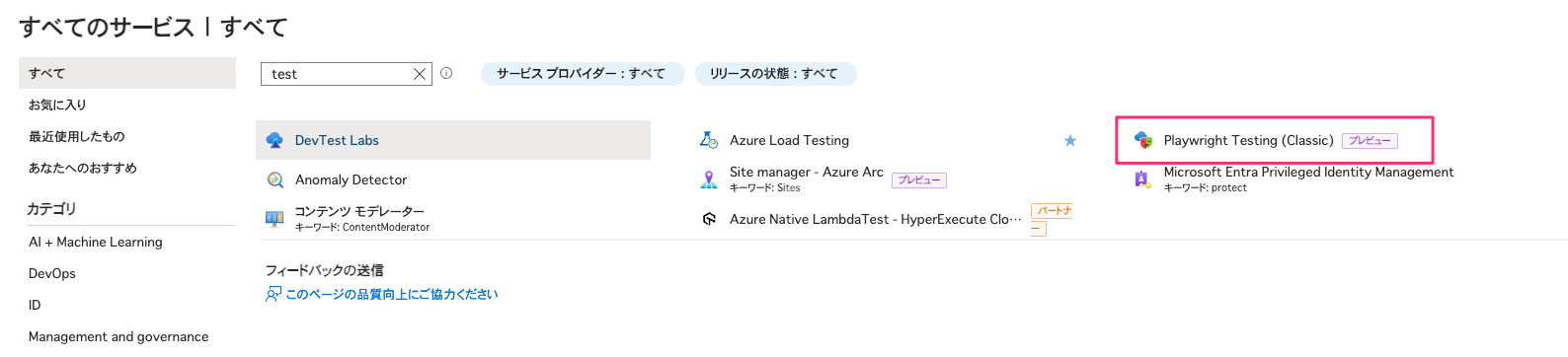This screenshot has width=1568, height=357.
Task: Open the リリースの状態 filter pill
Action: click(775, 74)
